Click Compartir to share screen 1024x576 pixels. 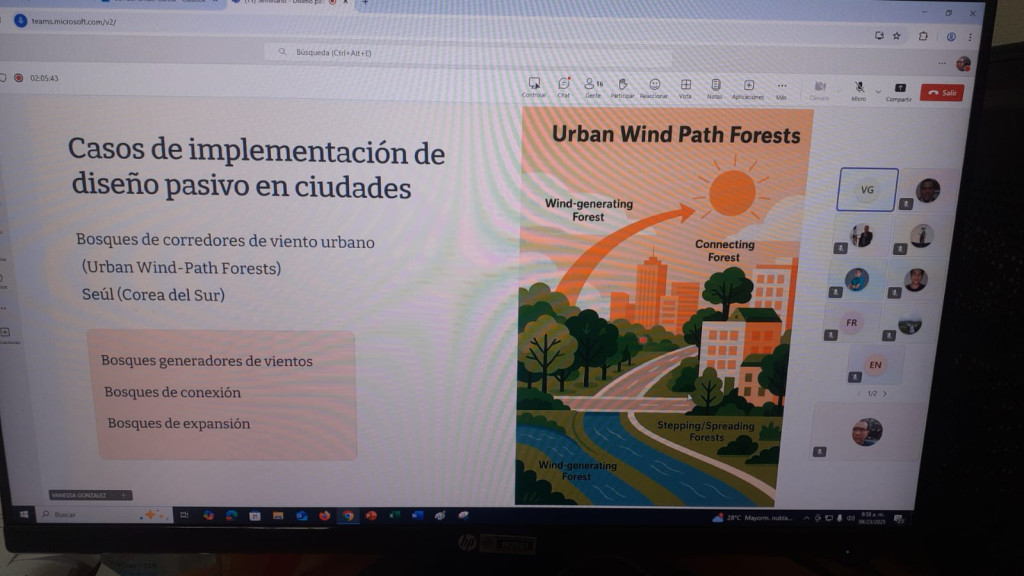899,90
